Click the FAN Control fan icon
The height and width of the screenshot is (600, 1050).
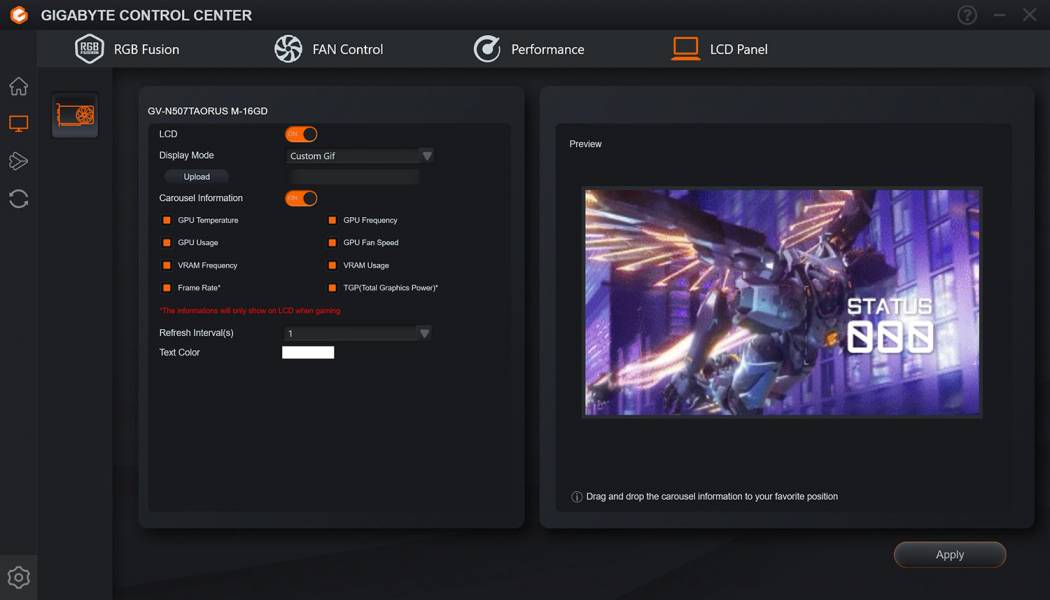tap(288, 49)
